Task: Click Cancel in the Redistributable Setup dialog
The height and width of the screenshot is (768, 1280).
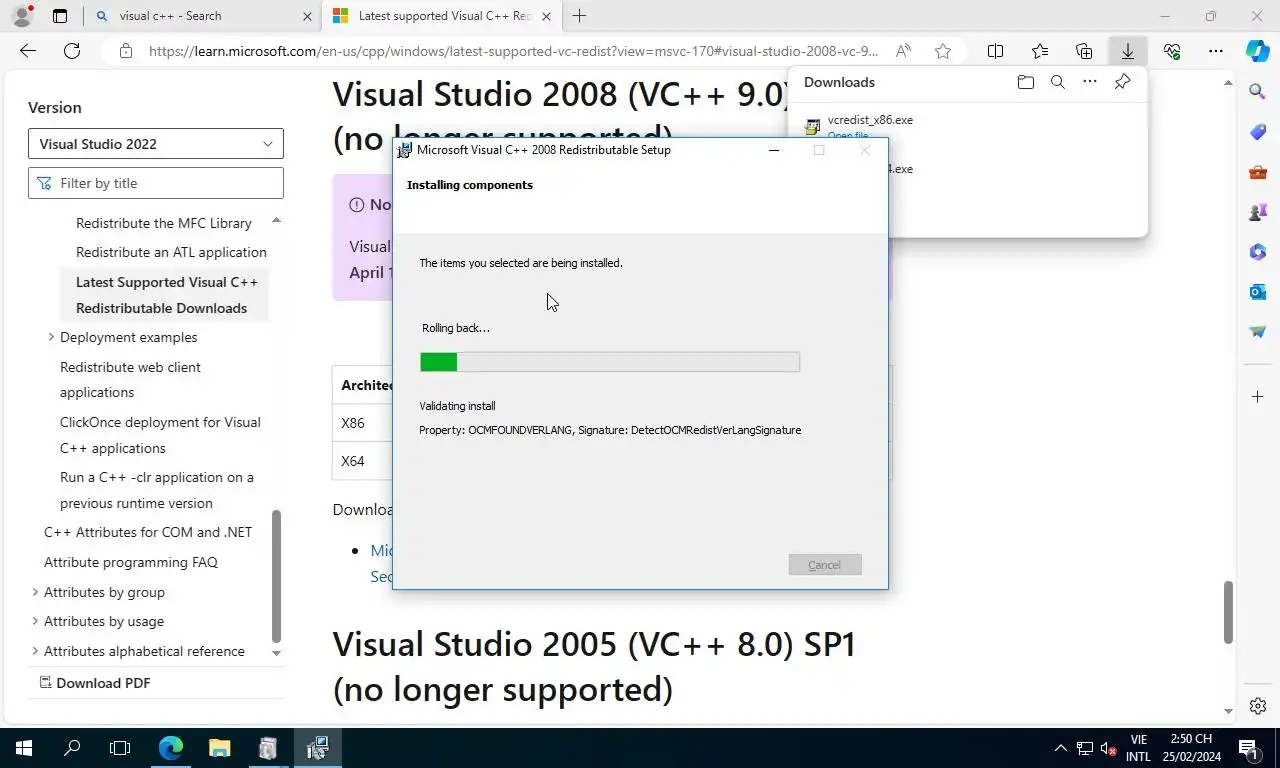Action: pos(825,565)
